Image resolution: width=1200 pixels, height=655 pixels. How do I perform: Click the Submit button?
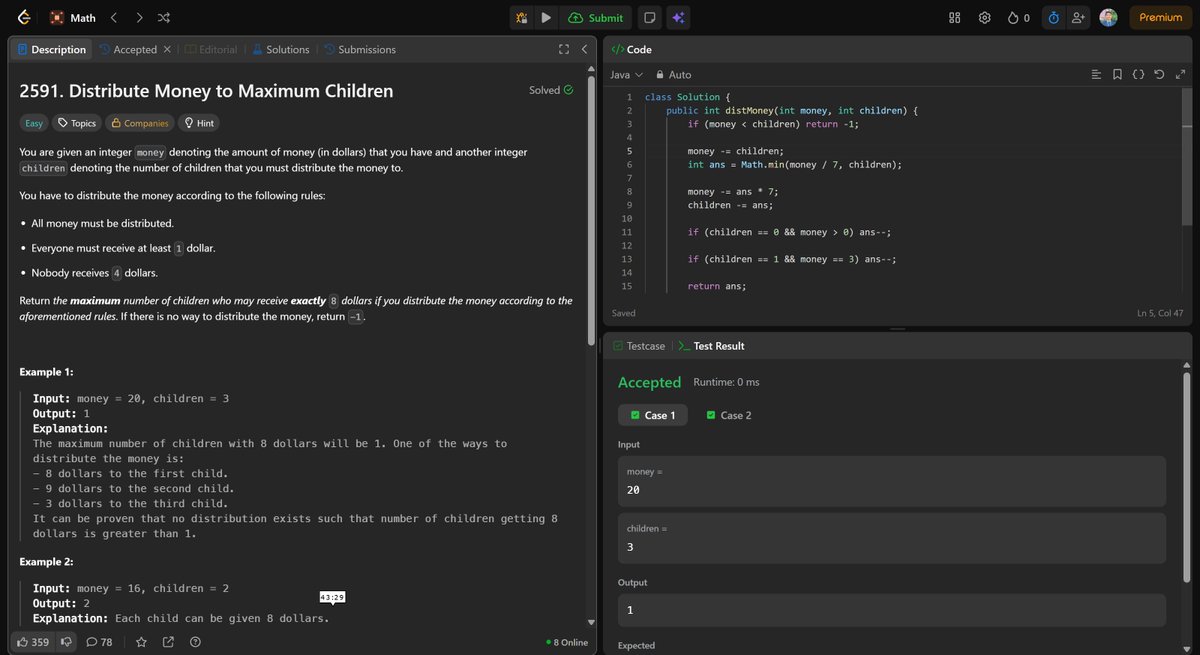pyautogui.click(x=597, y=17)
